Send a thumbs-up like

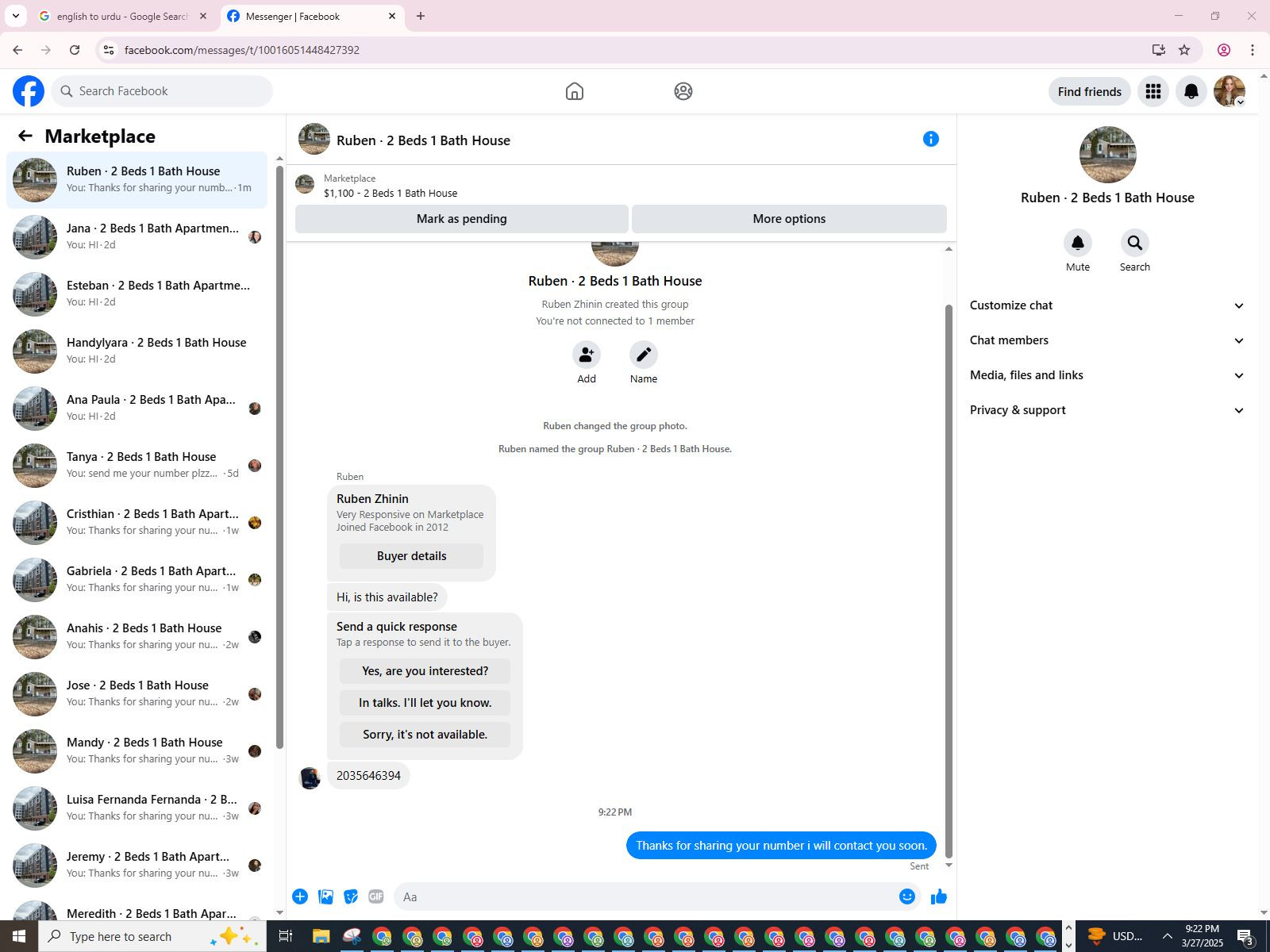pos(939,896)
